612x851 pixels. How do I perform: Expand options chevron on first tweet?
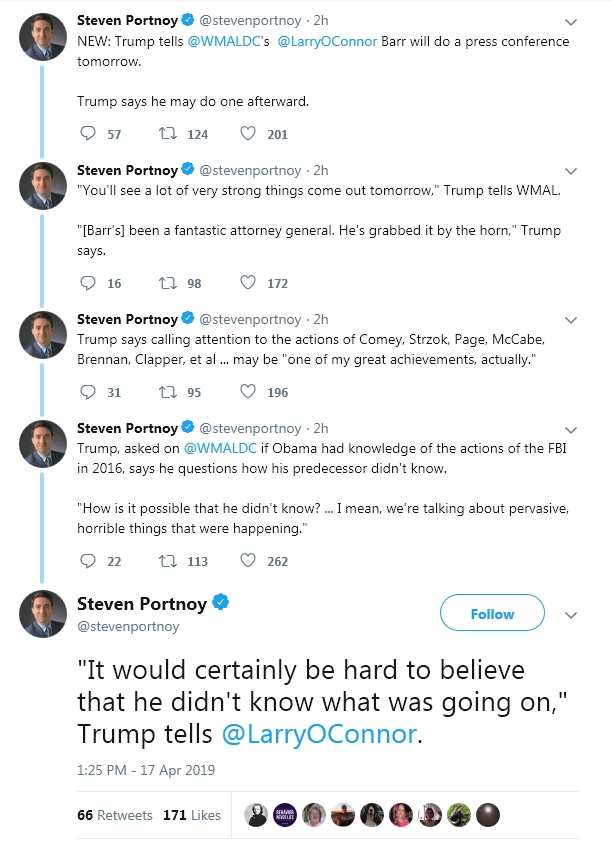click(x=571, y=21)
